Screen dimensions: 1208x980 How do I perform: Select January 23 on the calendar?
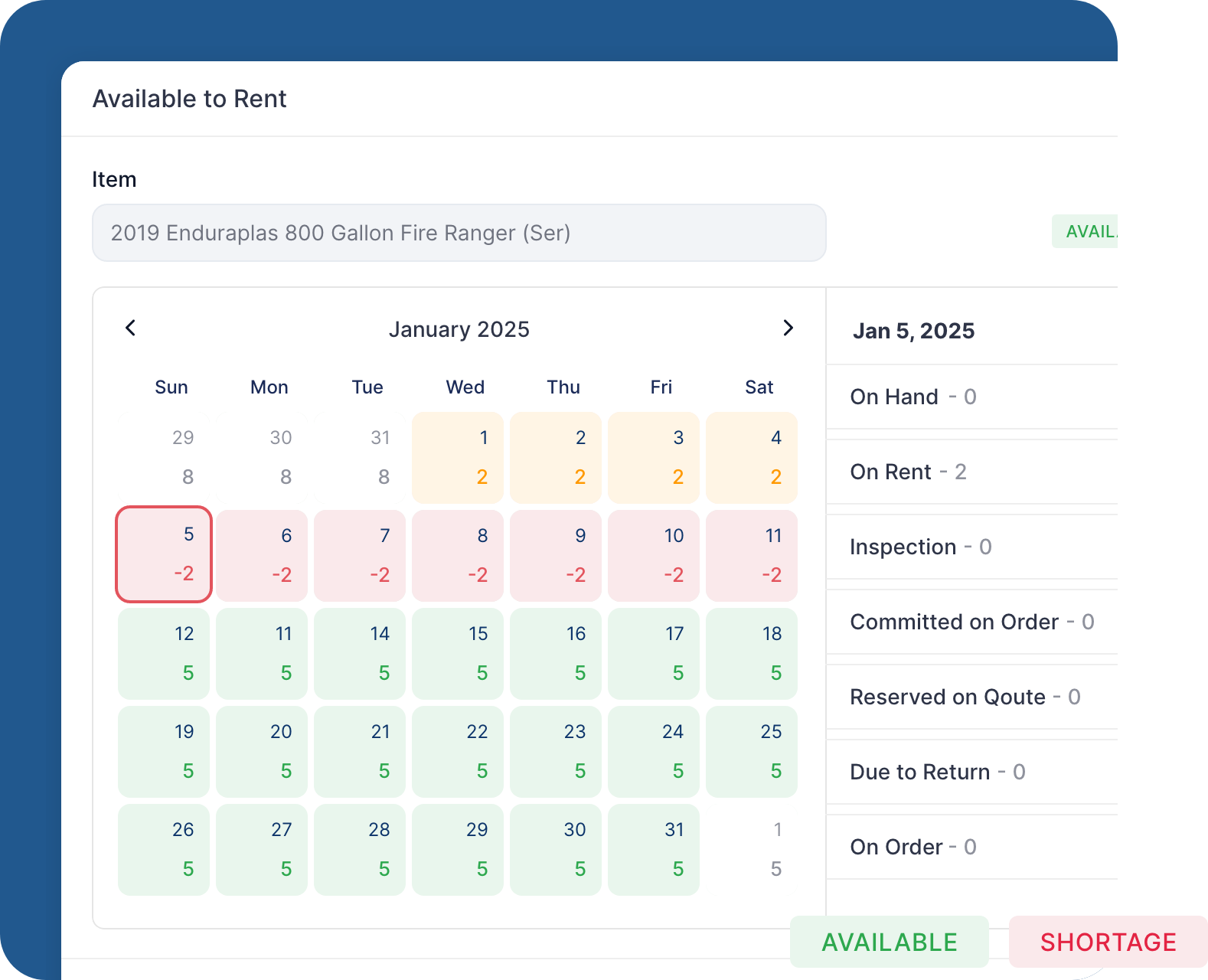(x=556, y=751)
